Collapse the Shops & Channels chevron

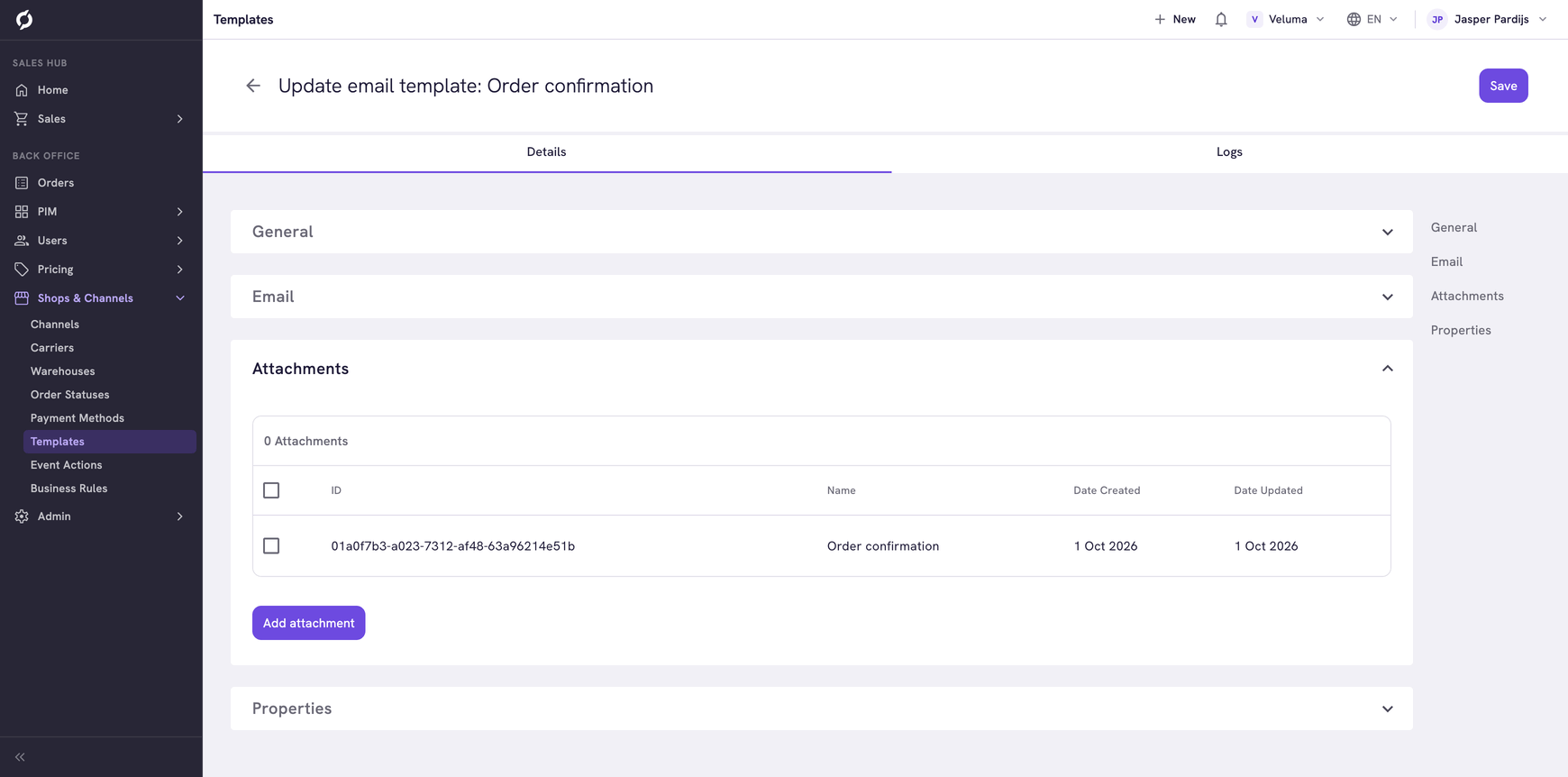pos(180,298)
